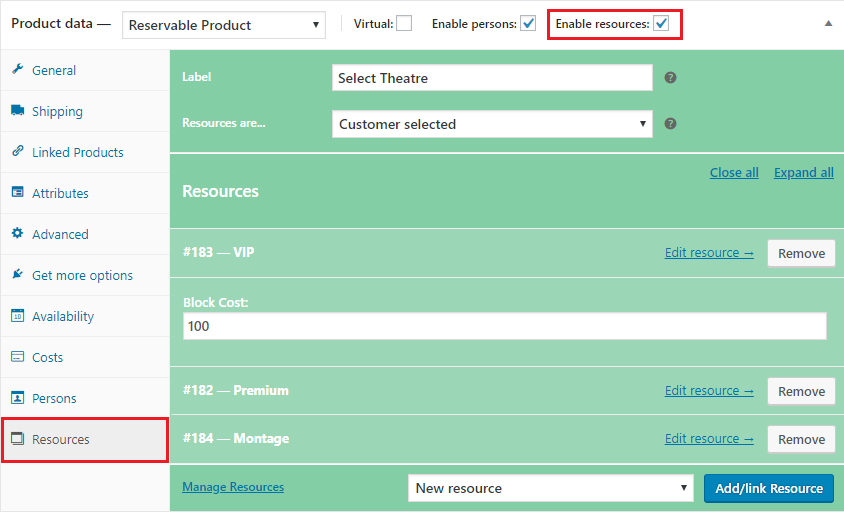Expand the New resource dropdown
The height and width of the screenshot is (512, 844).
click(x=550, y=488)
